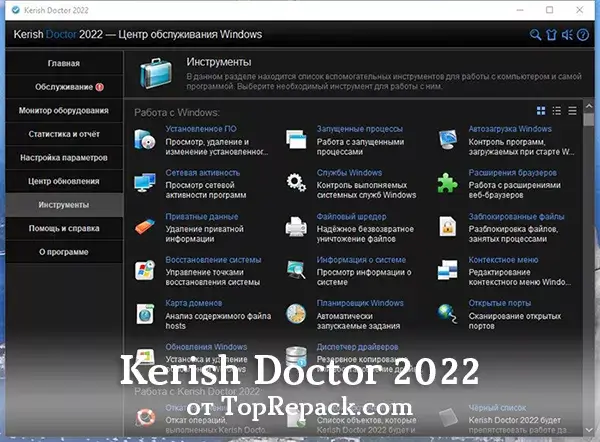
Task: Click 'Работа с Windows:' section heading
Action: click(177, 113)
